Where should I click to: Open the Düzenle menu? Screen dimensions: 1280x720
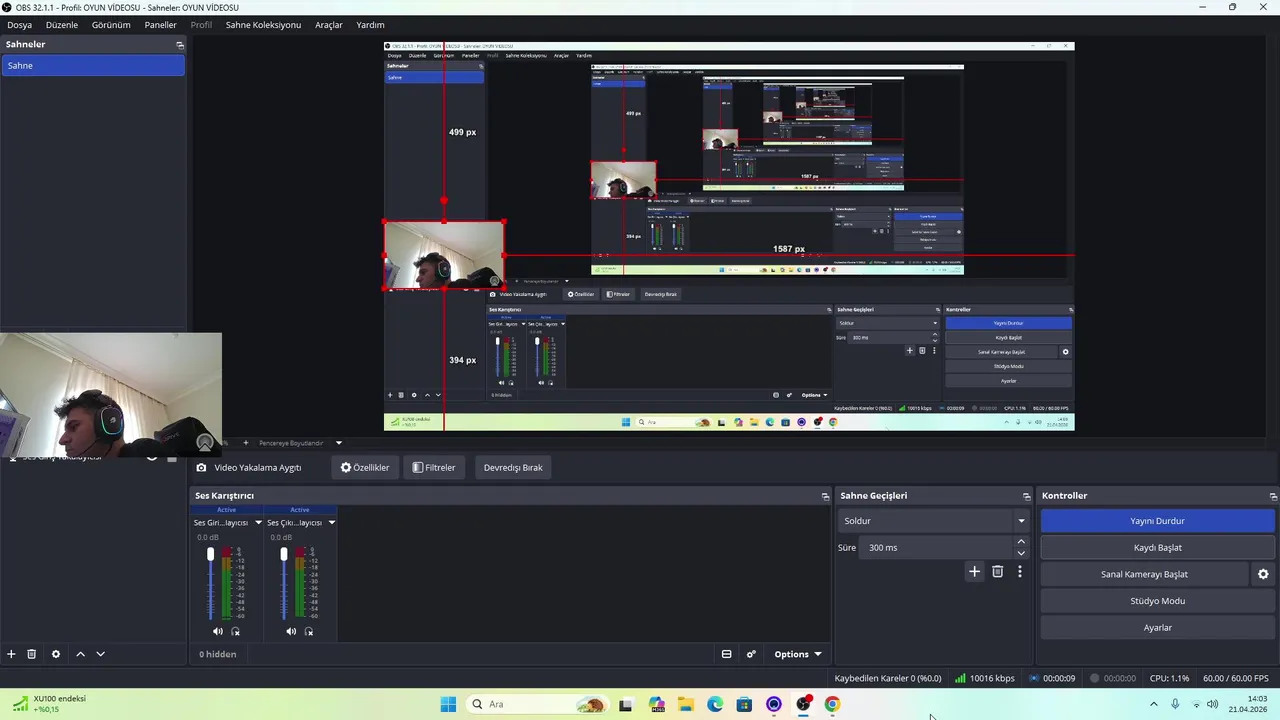62,25
